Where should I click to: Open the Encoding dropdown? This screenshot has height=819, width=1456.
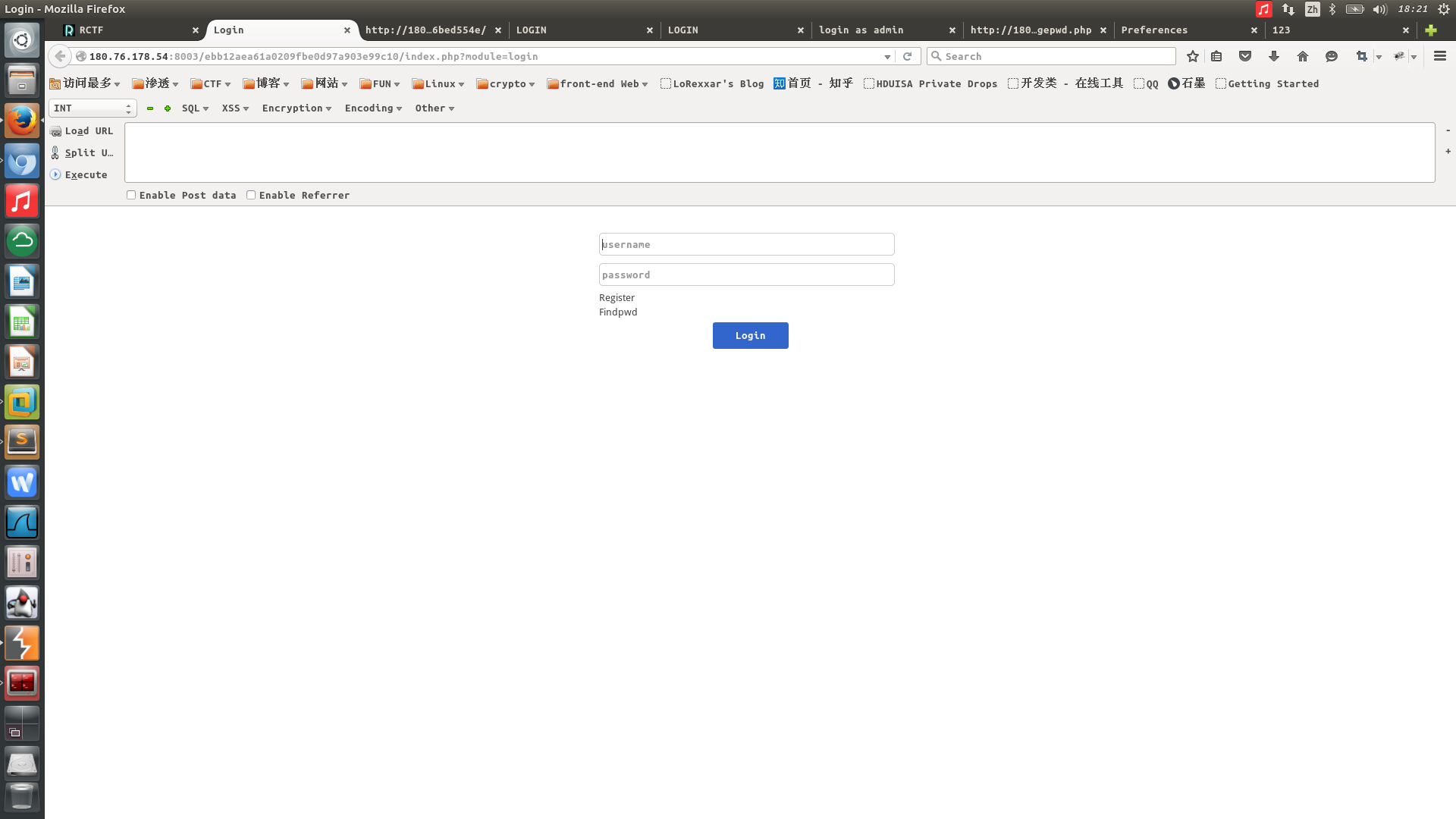pos(373,108)
